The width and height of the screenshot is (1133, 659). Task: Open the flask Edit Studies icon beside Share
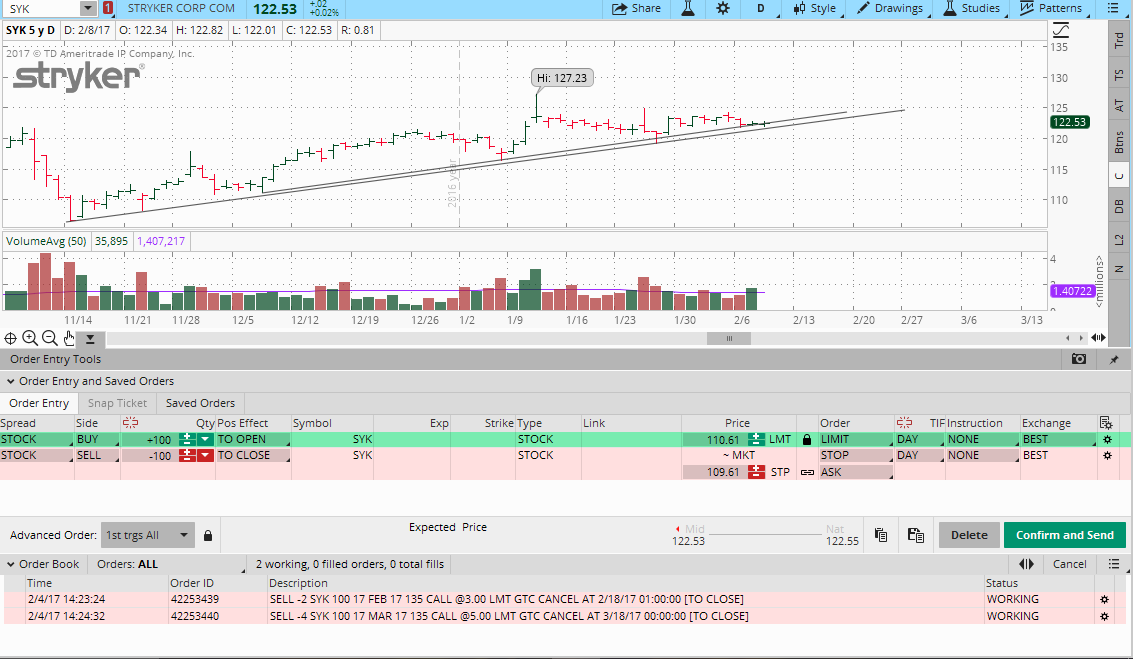coord(688,9)
